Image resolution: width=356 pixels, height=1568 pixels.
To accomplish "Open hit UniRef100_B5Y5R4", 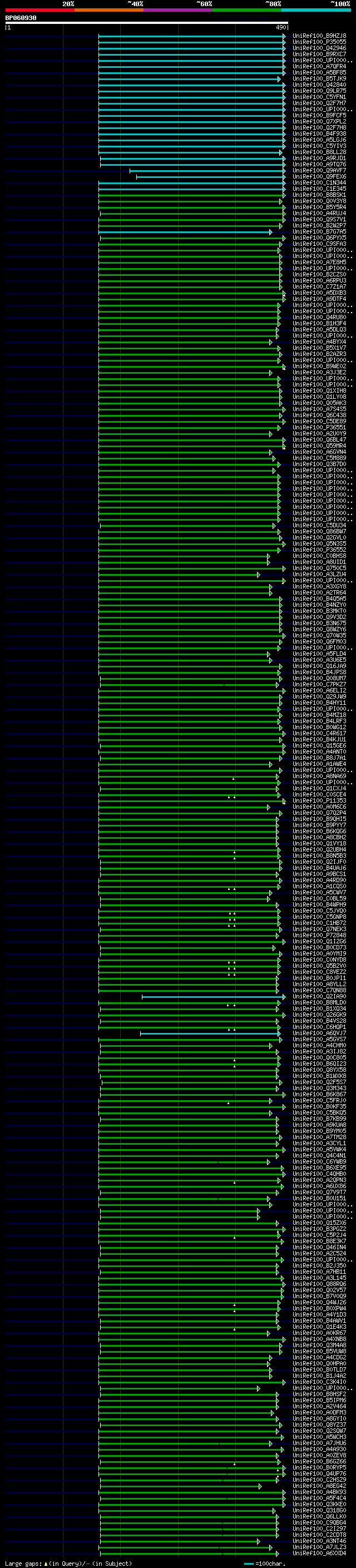I will click(x=319, y=207).
